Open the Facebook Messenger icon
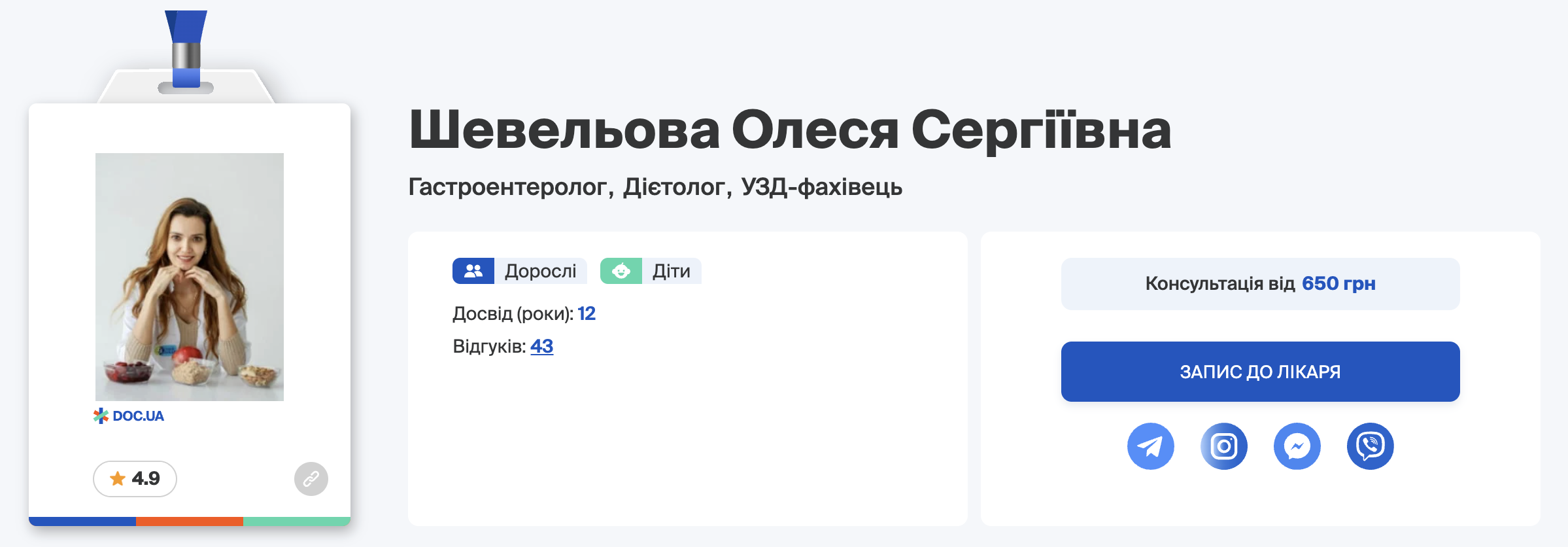This screenshot has height=547, width=1568. [x=1297, y=446]
